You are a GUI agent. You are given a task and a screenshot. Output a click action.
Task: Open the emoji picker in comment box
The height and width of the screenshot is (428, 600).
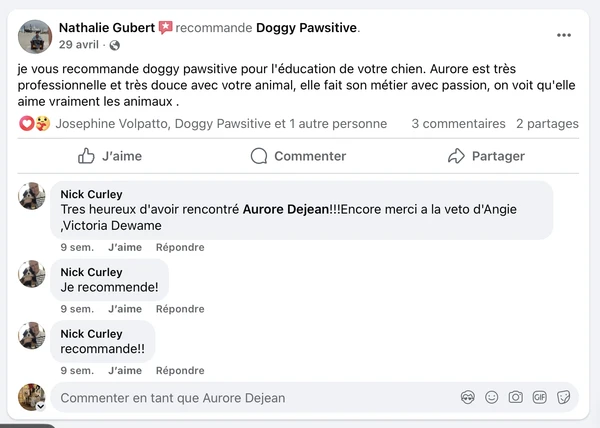click(x=491, y=397)
